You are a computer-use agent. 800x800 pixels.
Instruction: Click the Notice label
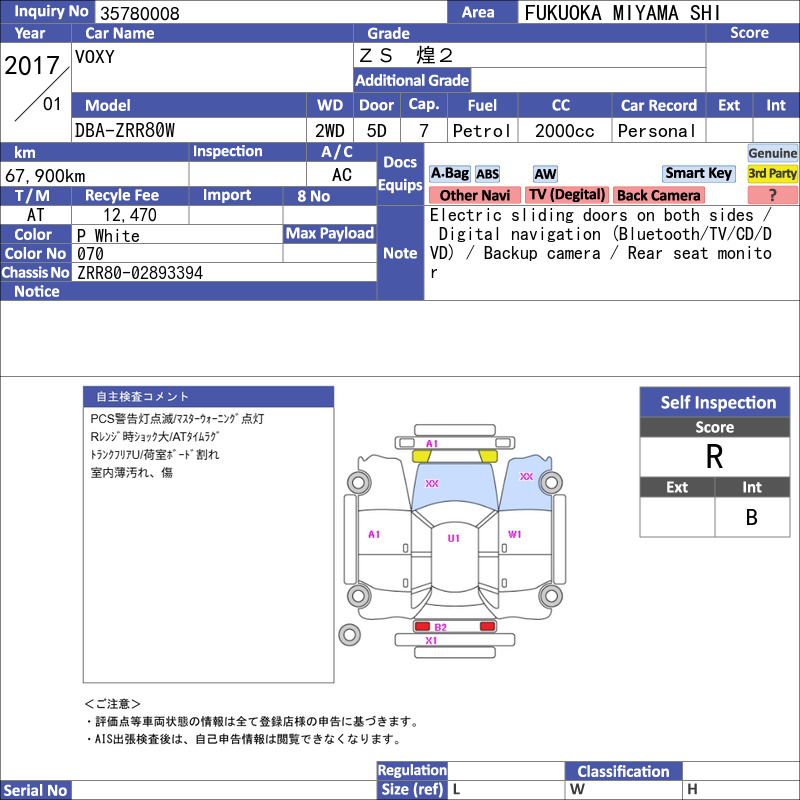tap(37, 292)
